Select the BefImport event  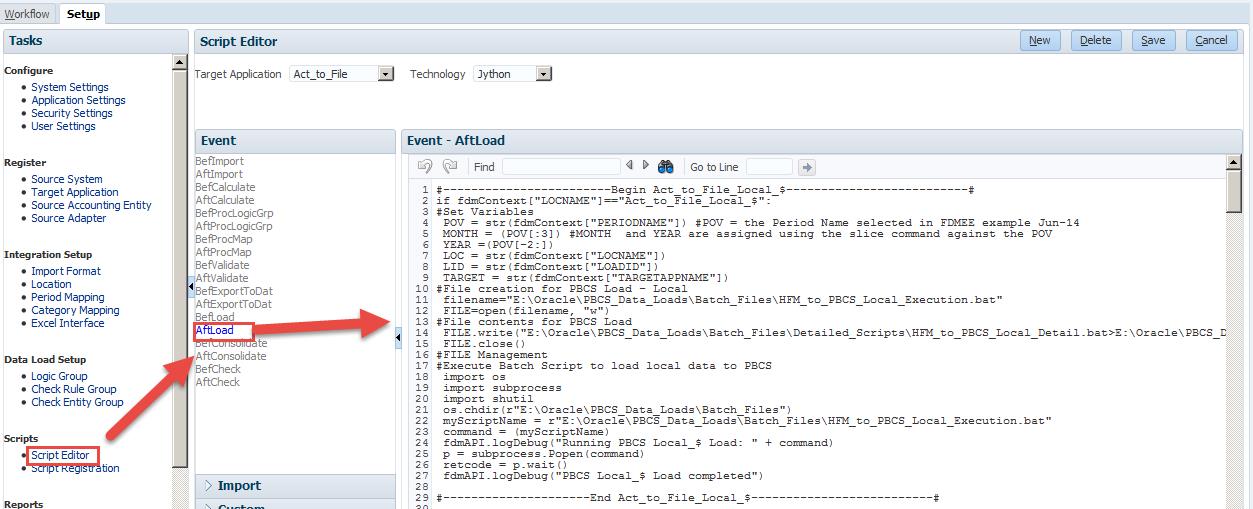click(219, 161)
